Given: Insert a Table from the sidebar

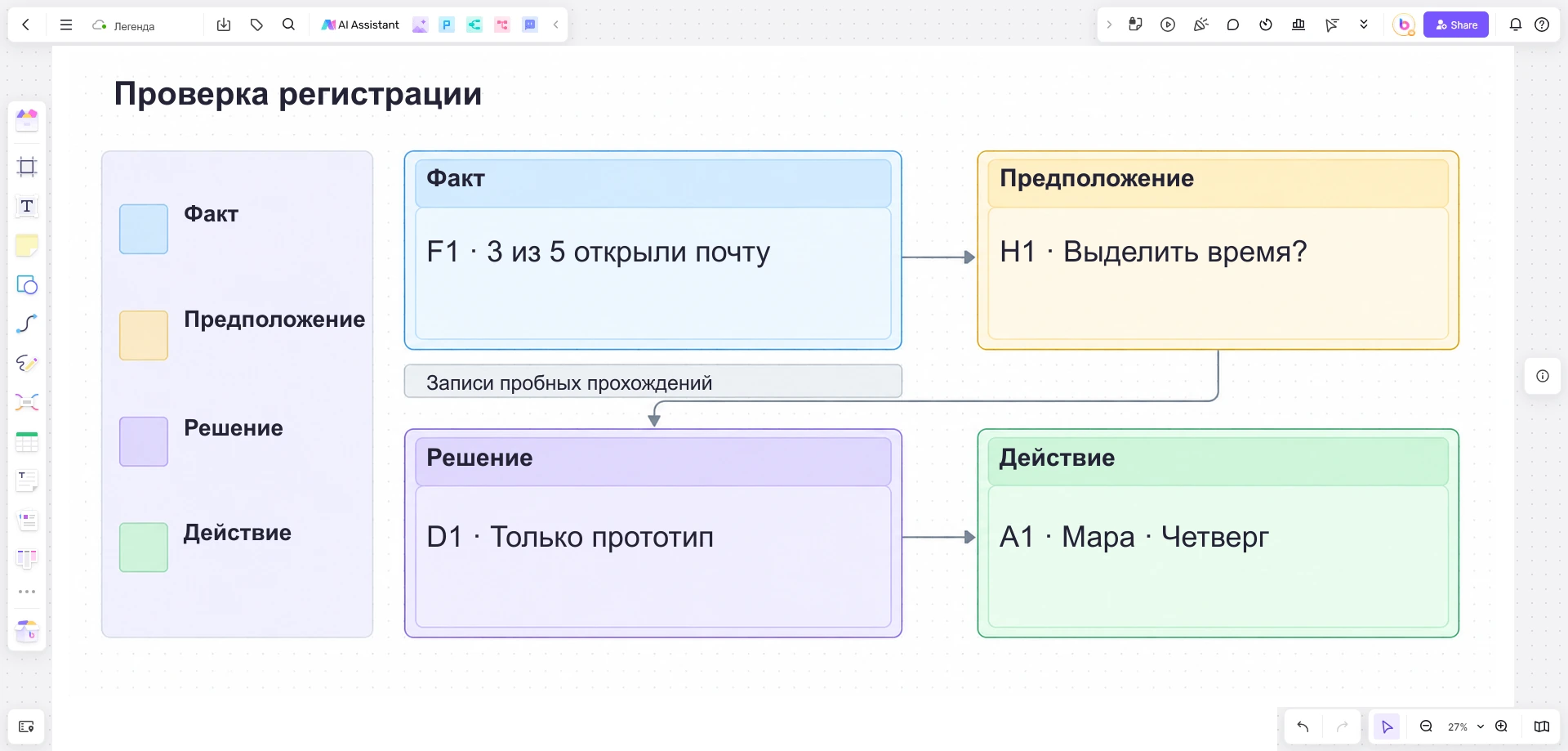Looking at the screenshot, I should pos(27,442).
